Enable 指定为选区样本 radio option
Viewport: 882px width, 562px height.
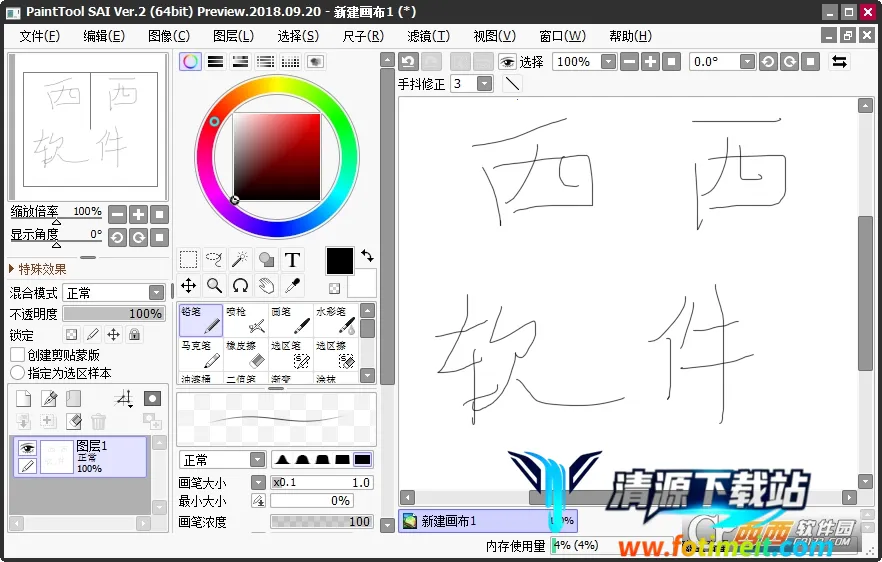(x=17, y=373)
